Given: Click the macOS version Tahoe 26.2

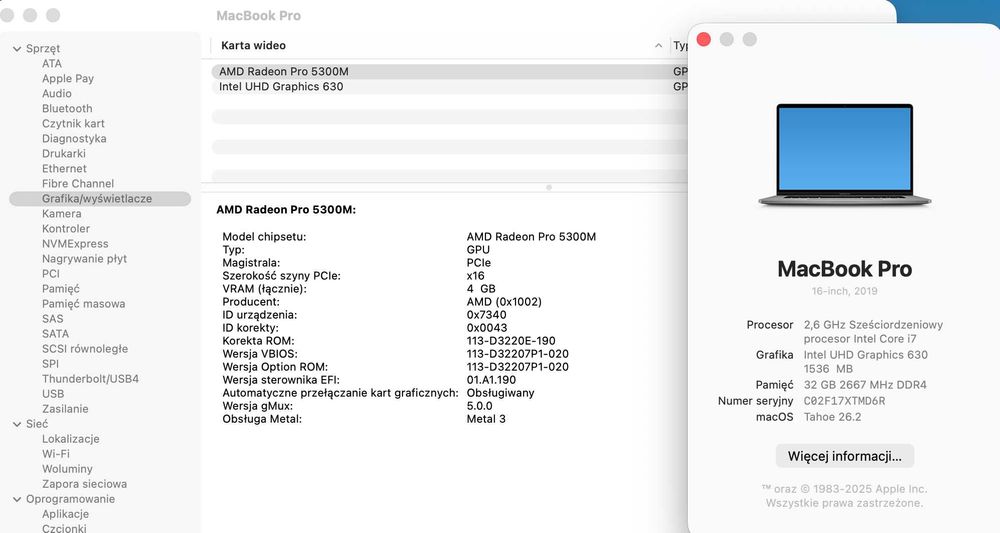Looking at the screenshot, I should coord(832,417).
